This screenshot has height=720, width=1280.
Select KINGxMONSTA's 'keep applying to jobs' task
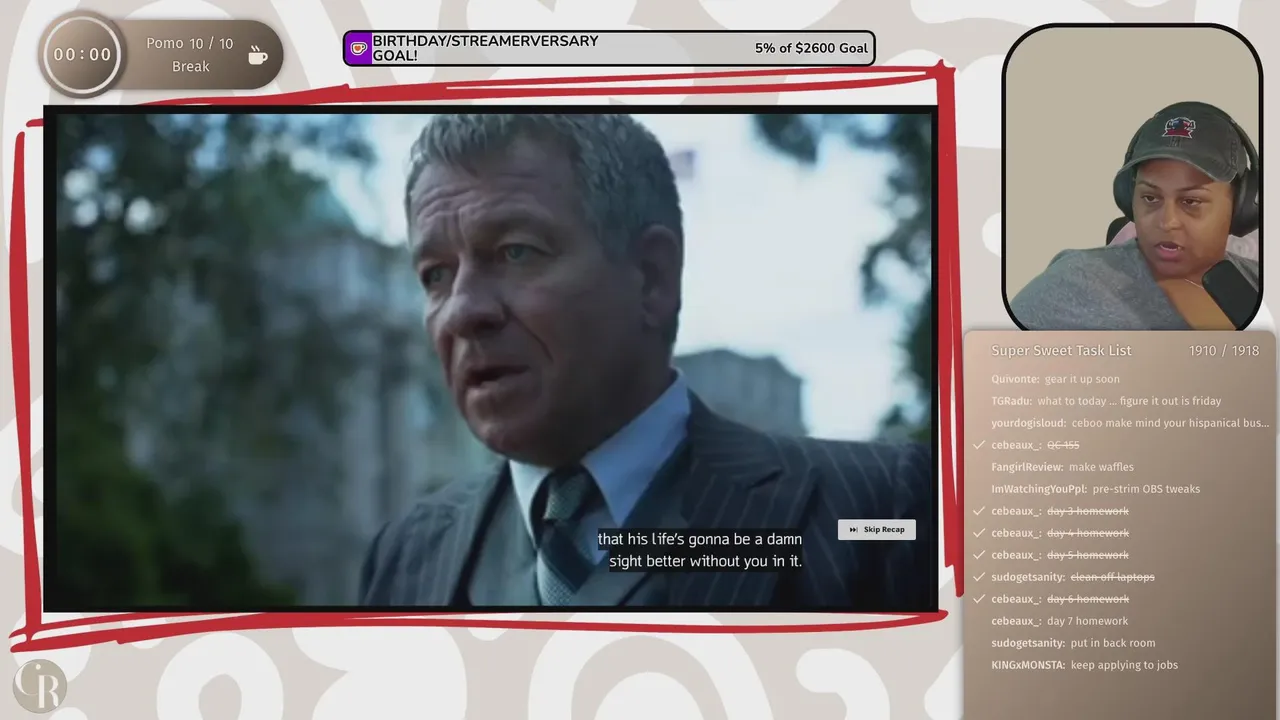click(1124, 665)
